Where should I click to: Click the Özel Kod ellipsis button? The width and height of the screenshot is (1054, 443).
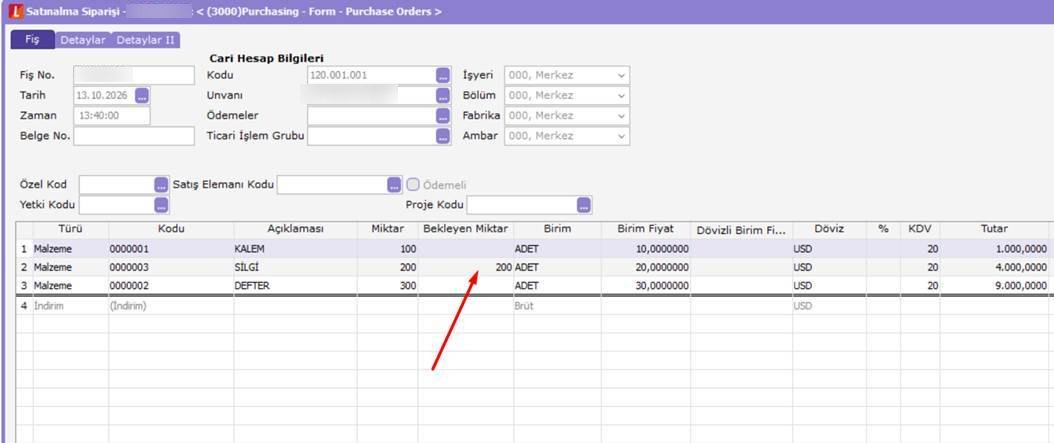161,185
